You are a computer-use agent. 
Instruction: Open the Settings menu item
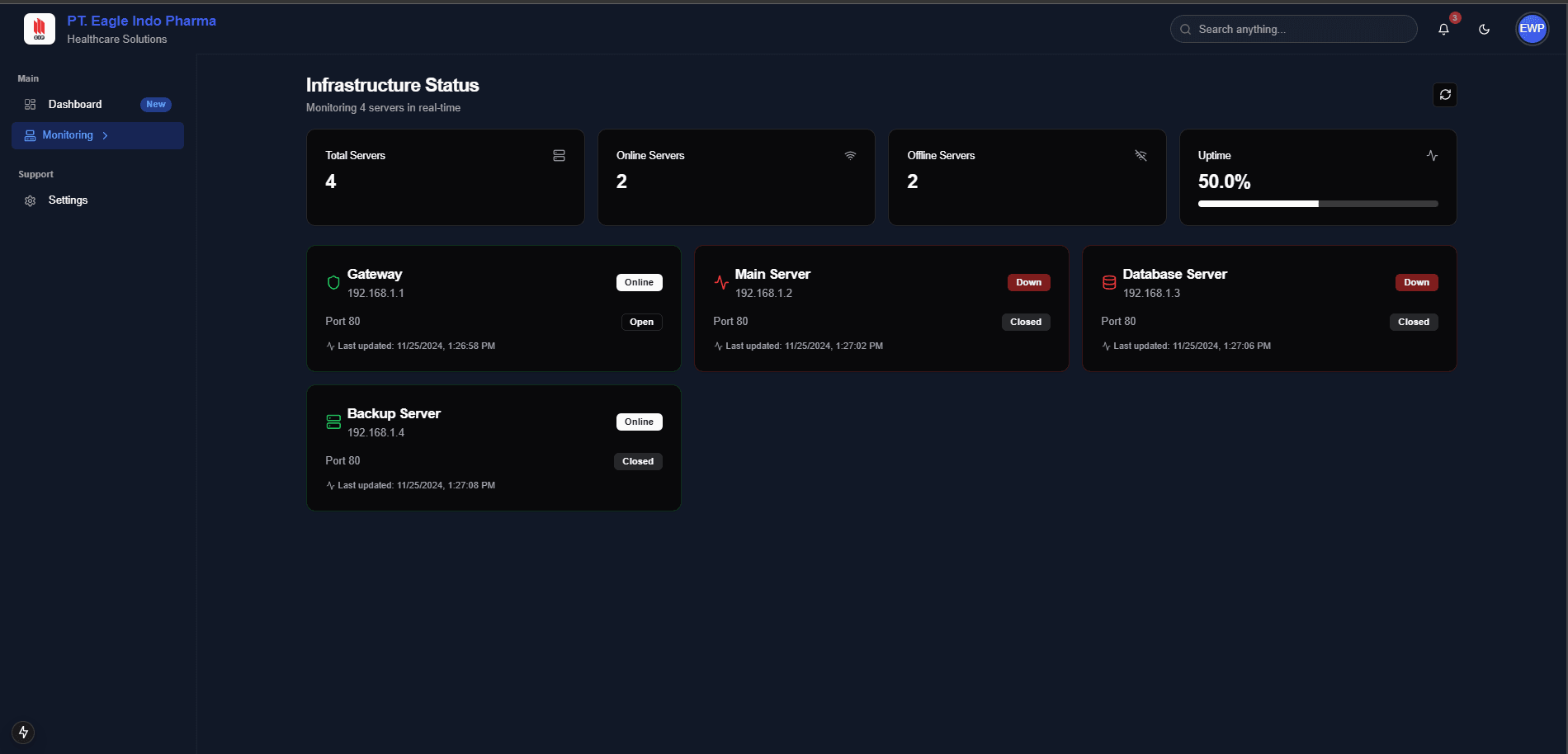coord(97,200)
